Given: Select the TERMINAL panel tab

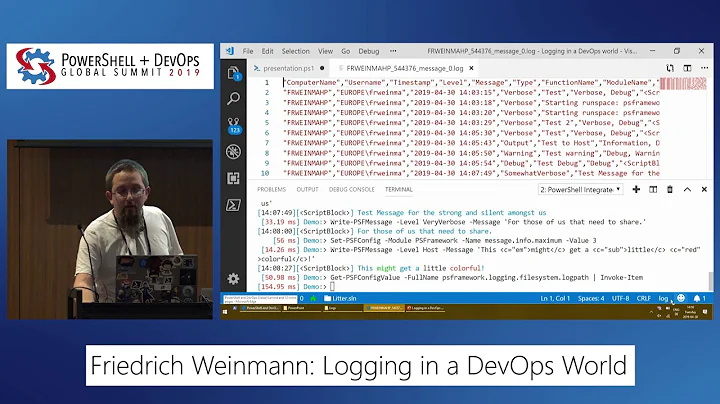Looking at the screenshot, I should pos(399,189).
